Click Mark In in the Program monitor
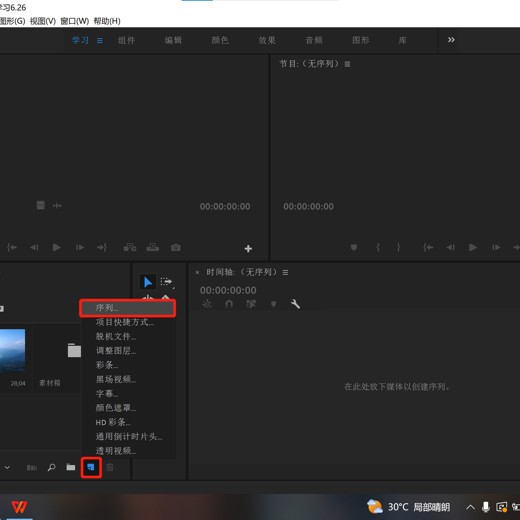The image size is (520, 520). [378, 247]
